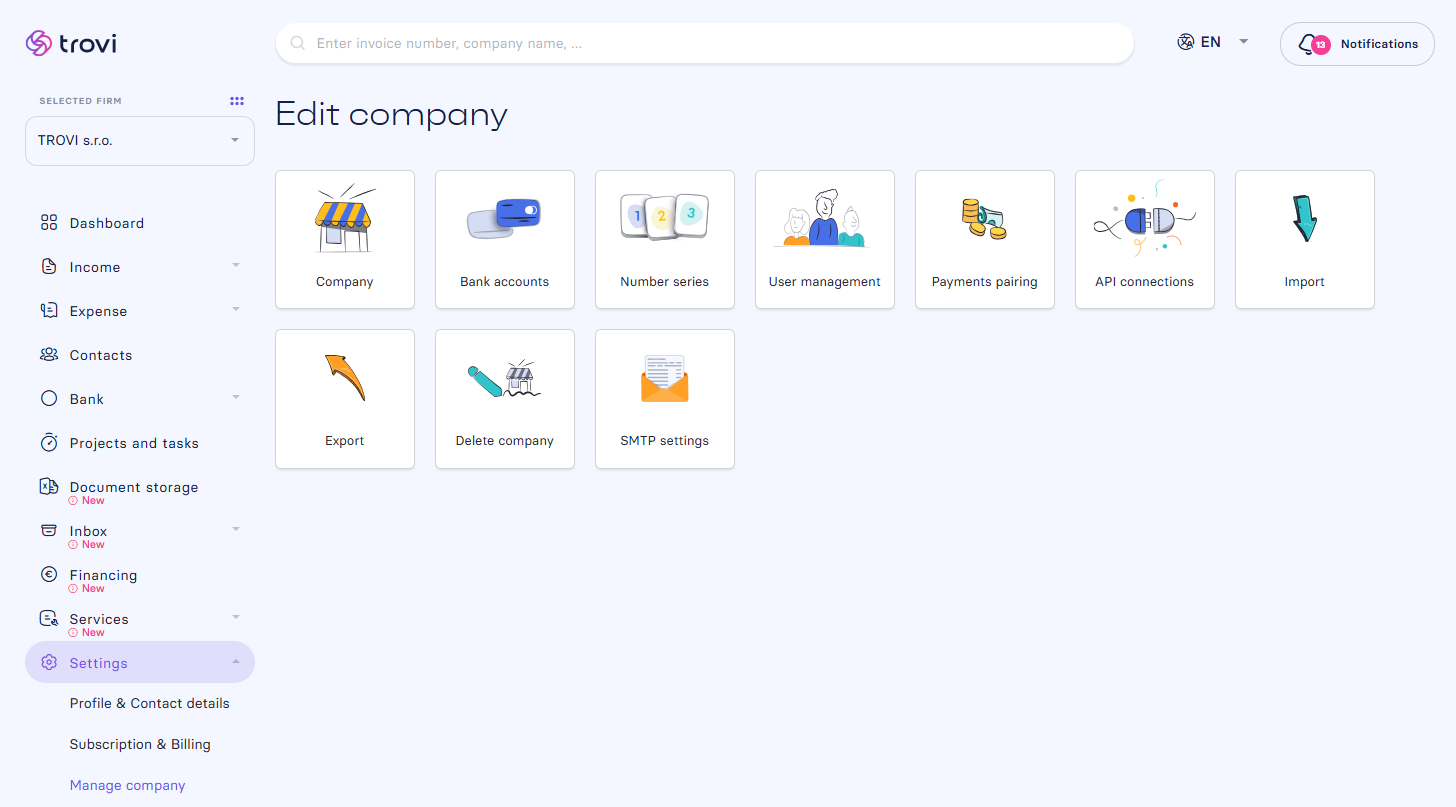Open the API connections plug tile

click(1145, 239)
